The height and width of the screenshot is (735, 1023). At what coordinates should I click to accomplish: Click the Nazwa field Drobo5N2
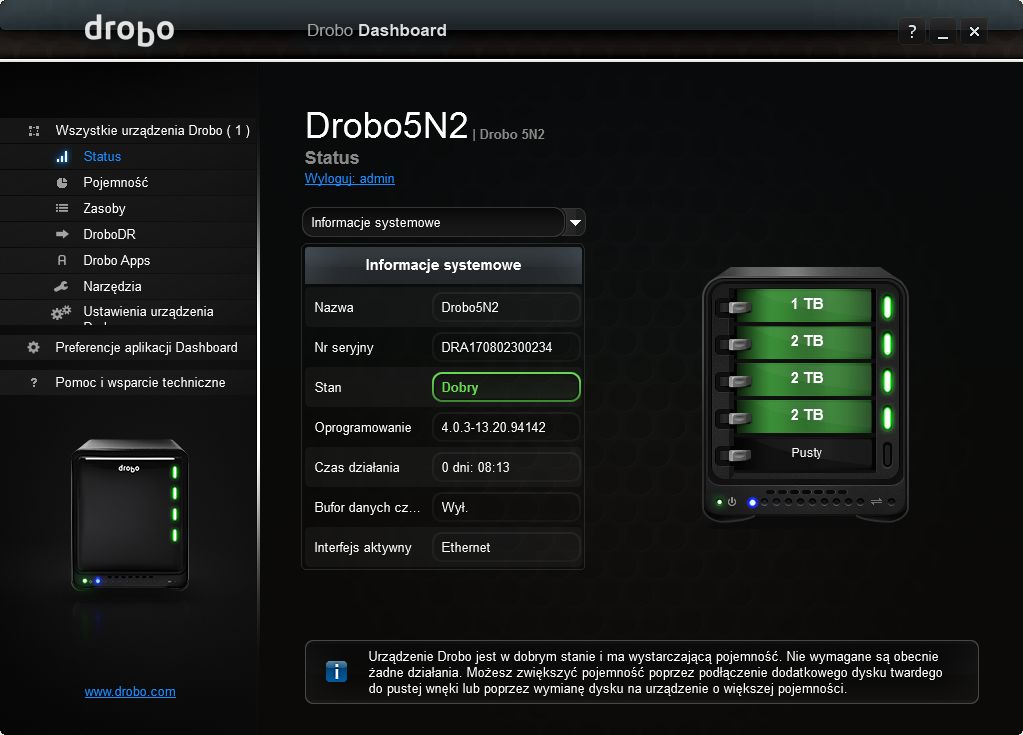pos(506,308)
